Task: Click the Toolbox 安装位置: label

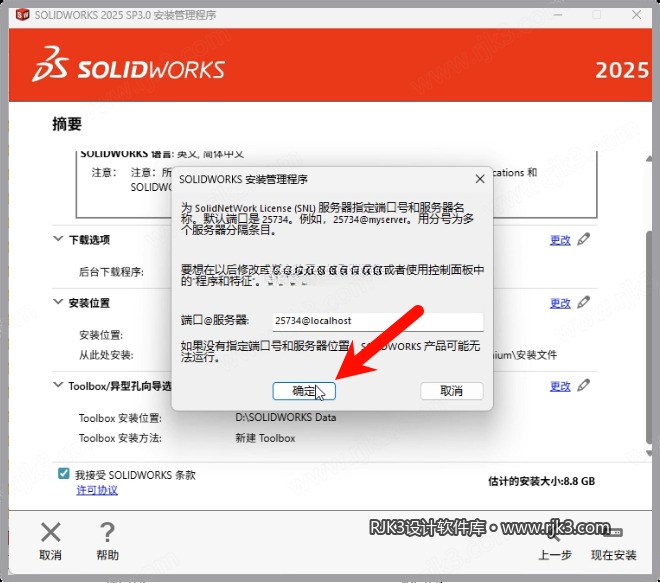Action: 120,418
